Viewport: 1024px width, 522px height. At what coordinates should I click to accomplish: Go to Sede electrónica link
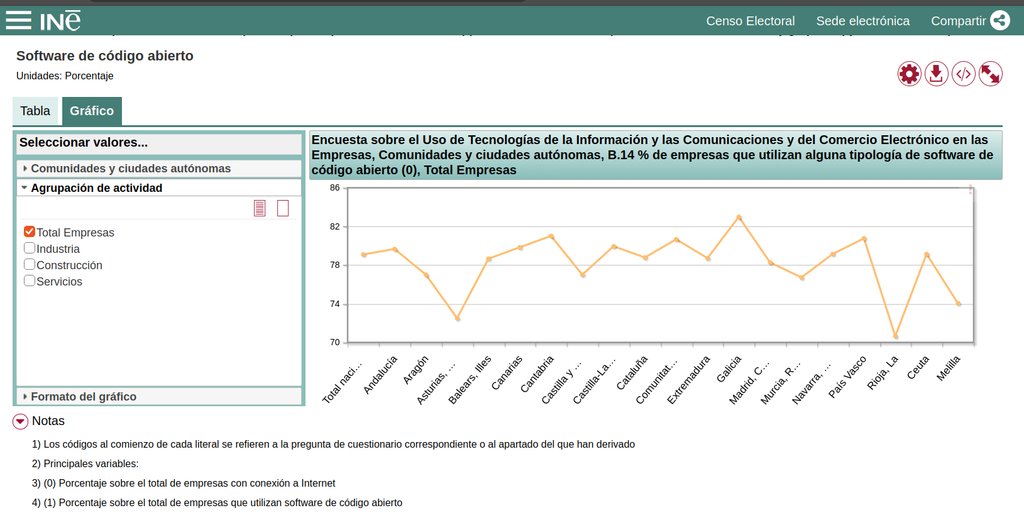point(863,21)
